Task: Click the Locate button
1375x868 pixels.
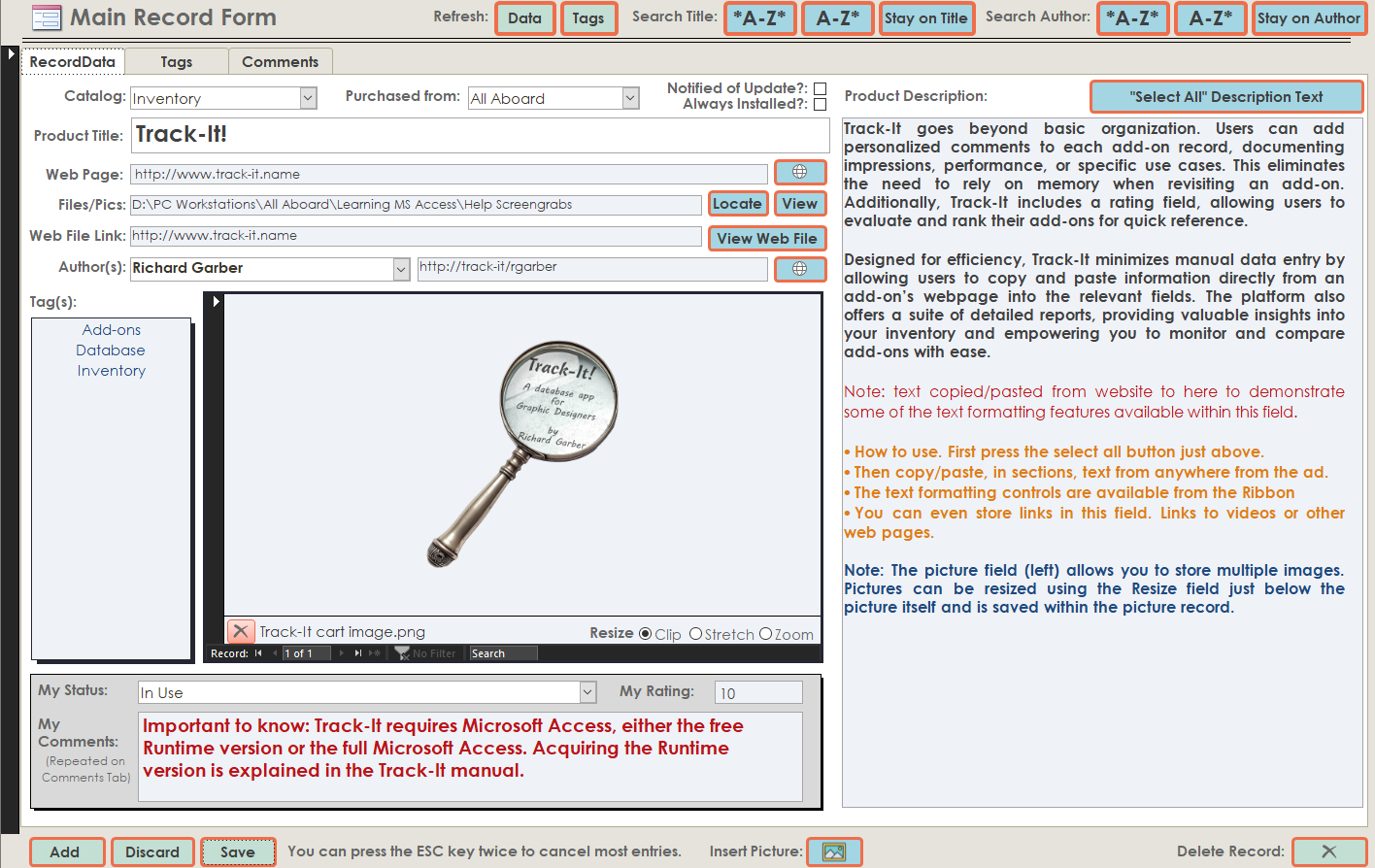Action: click(x=737, y=203)
